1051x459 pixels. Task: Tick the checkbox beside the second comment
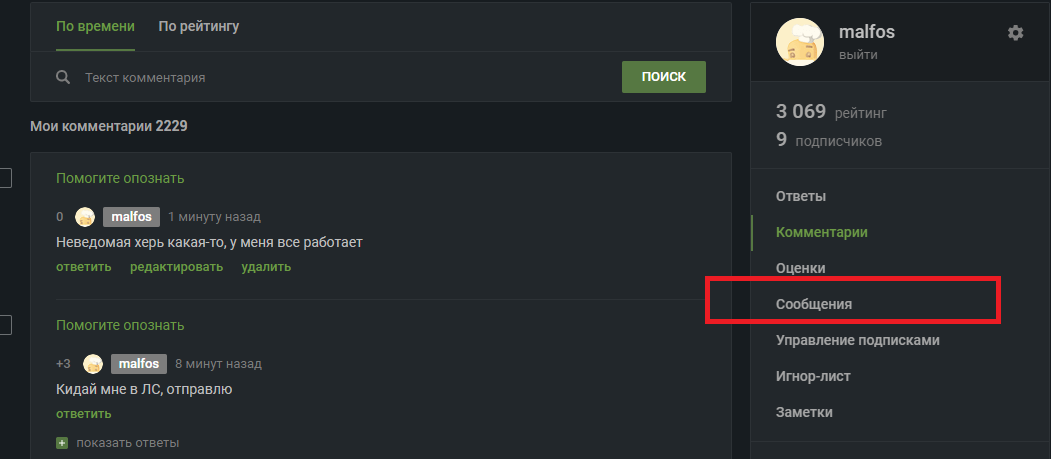coord(5,326)
